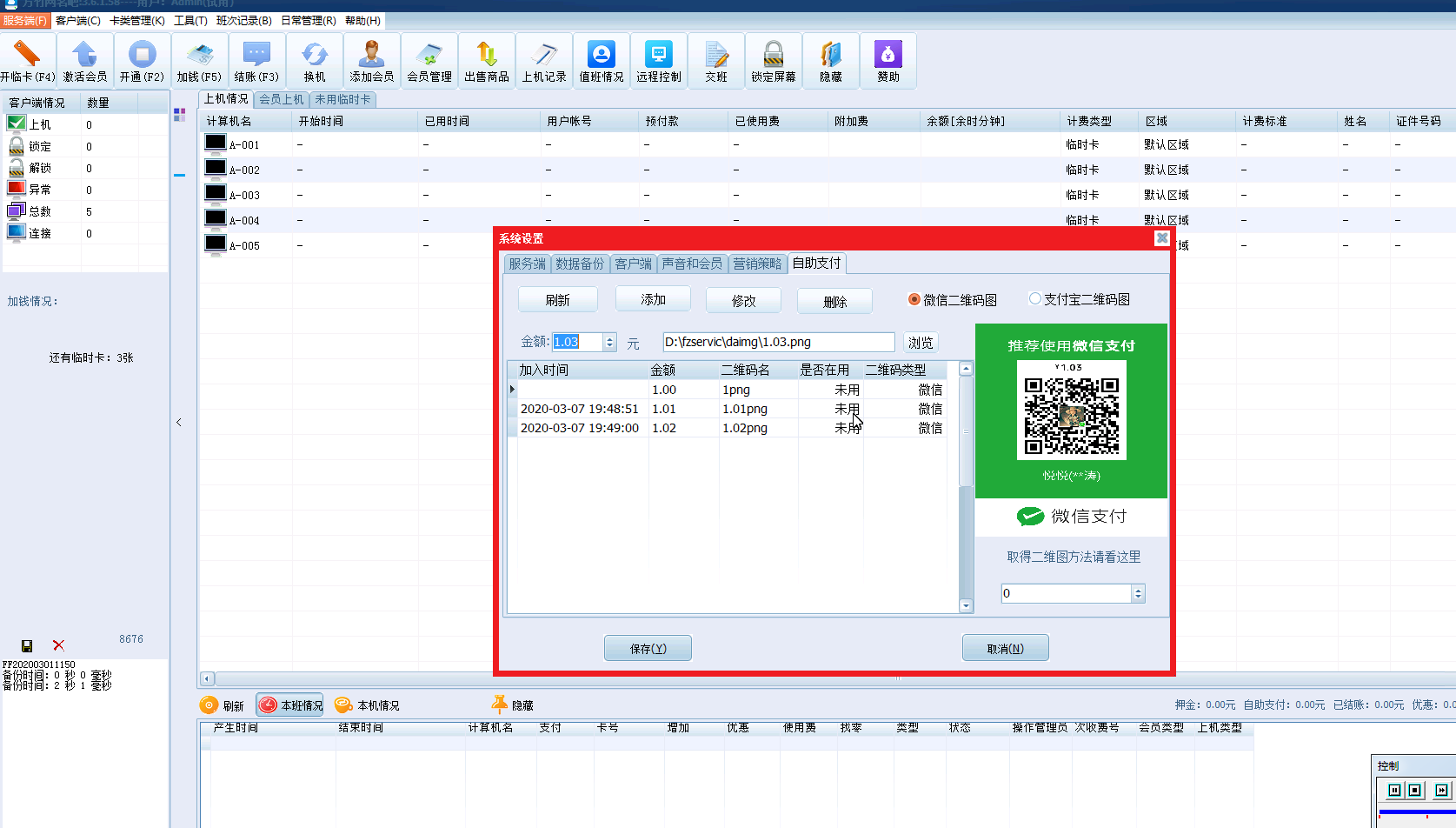Collapse left panel with arrow chevron
The image size is (1456, 828).
point(179,422)
